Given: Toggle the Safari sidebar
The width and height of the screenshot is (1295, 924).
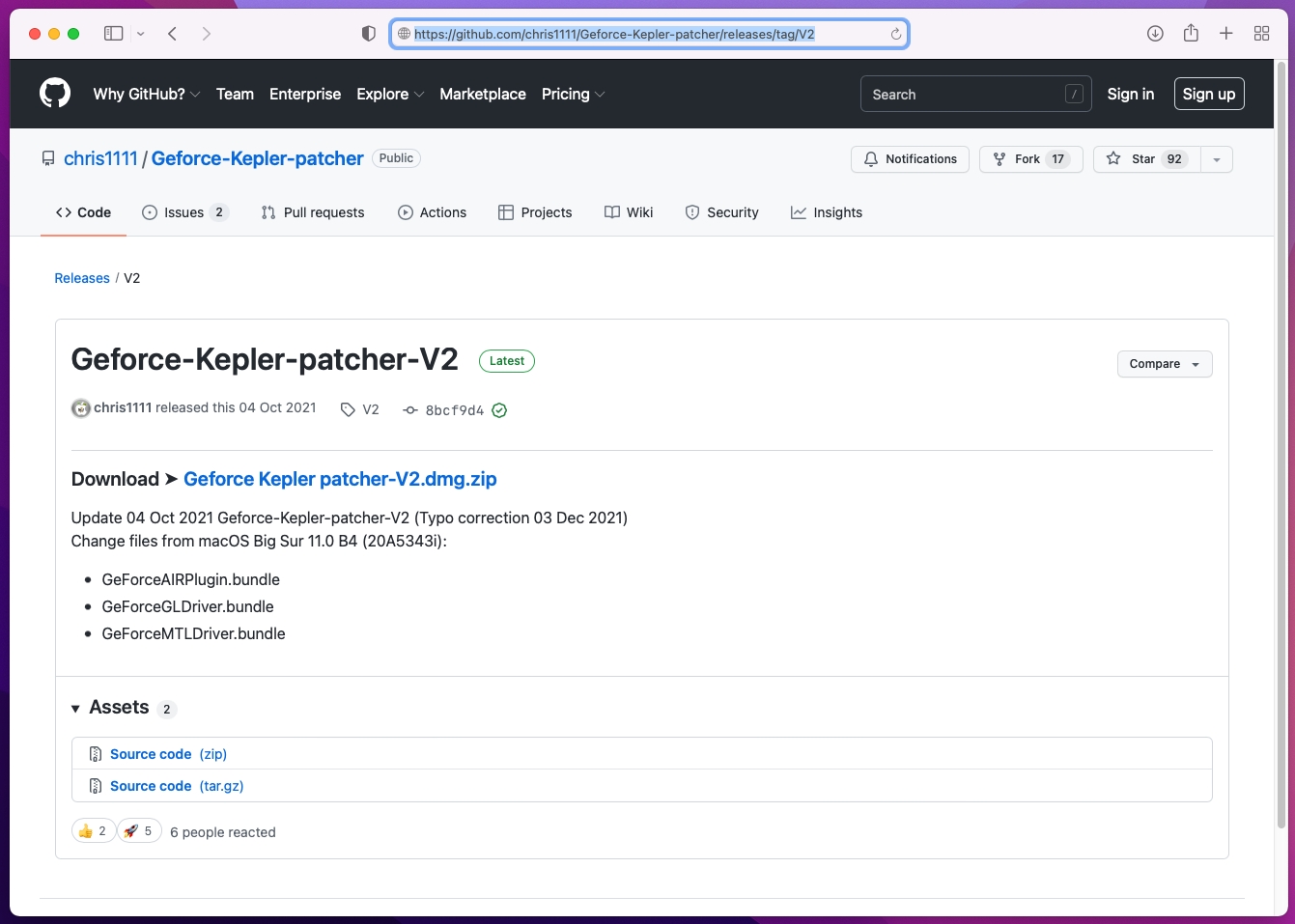Looking at the screenshot, I should [114, 34].
